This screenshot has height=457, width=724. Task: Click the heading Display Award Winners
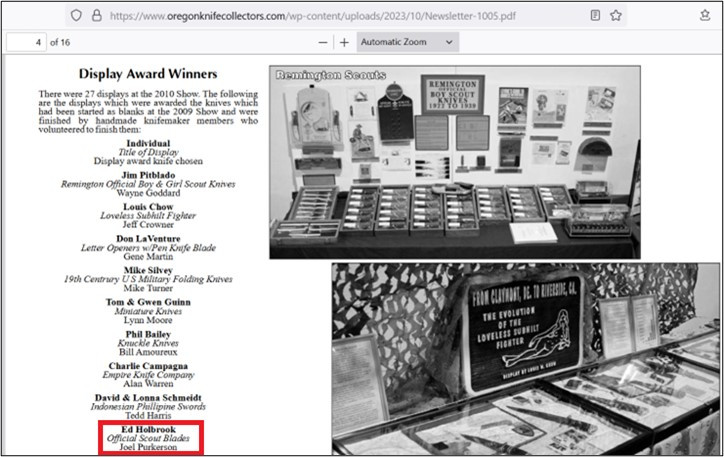click(x=148, y=74)
